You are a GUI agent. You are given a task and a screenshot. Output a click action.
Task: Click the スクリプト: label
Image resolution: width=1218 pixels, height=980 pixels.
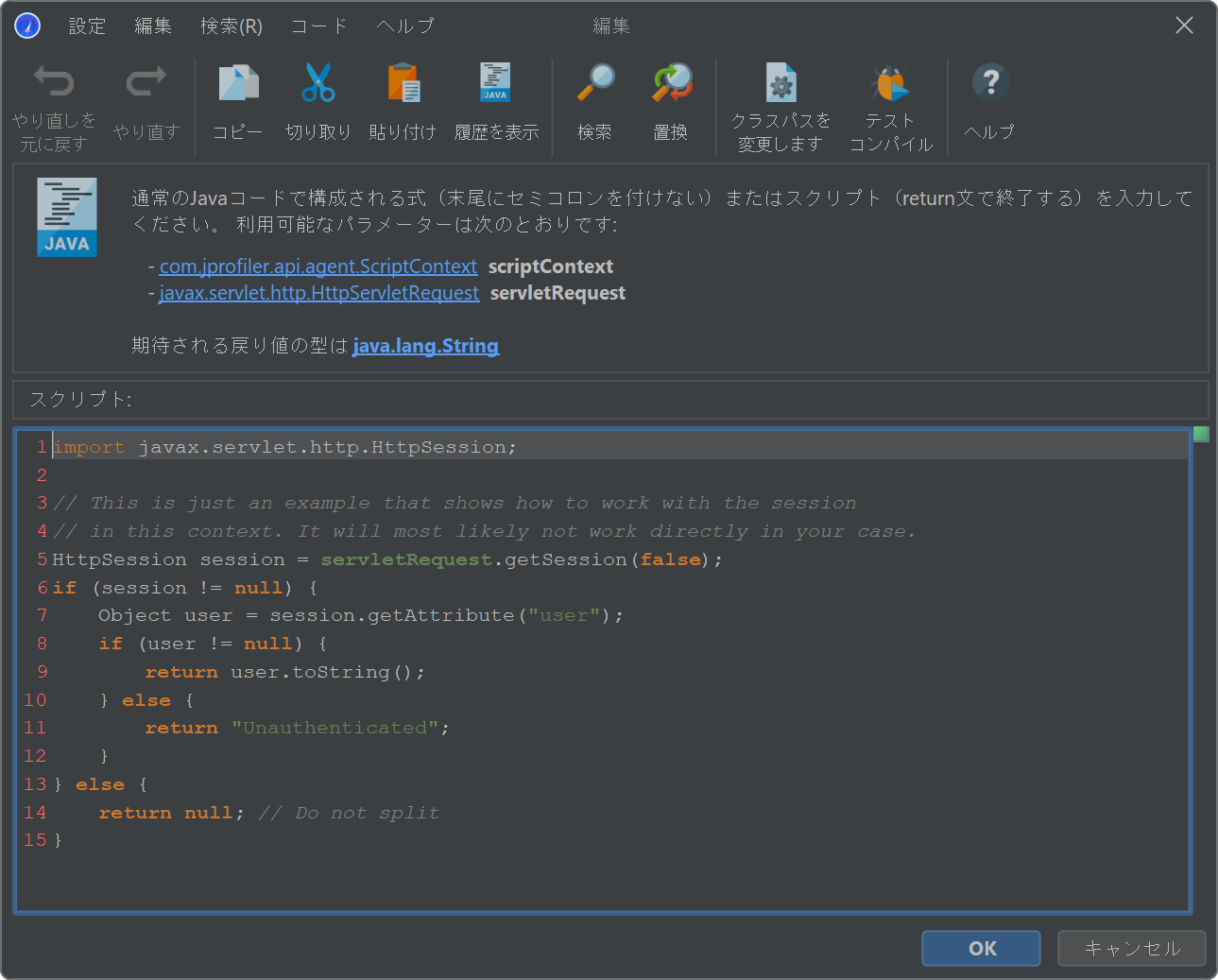[81, 400]
